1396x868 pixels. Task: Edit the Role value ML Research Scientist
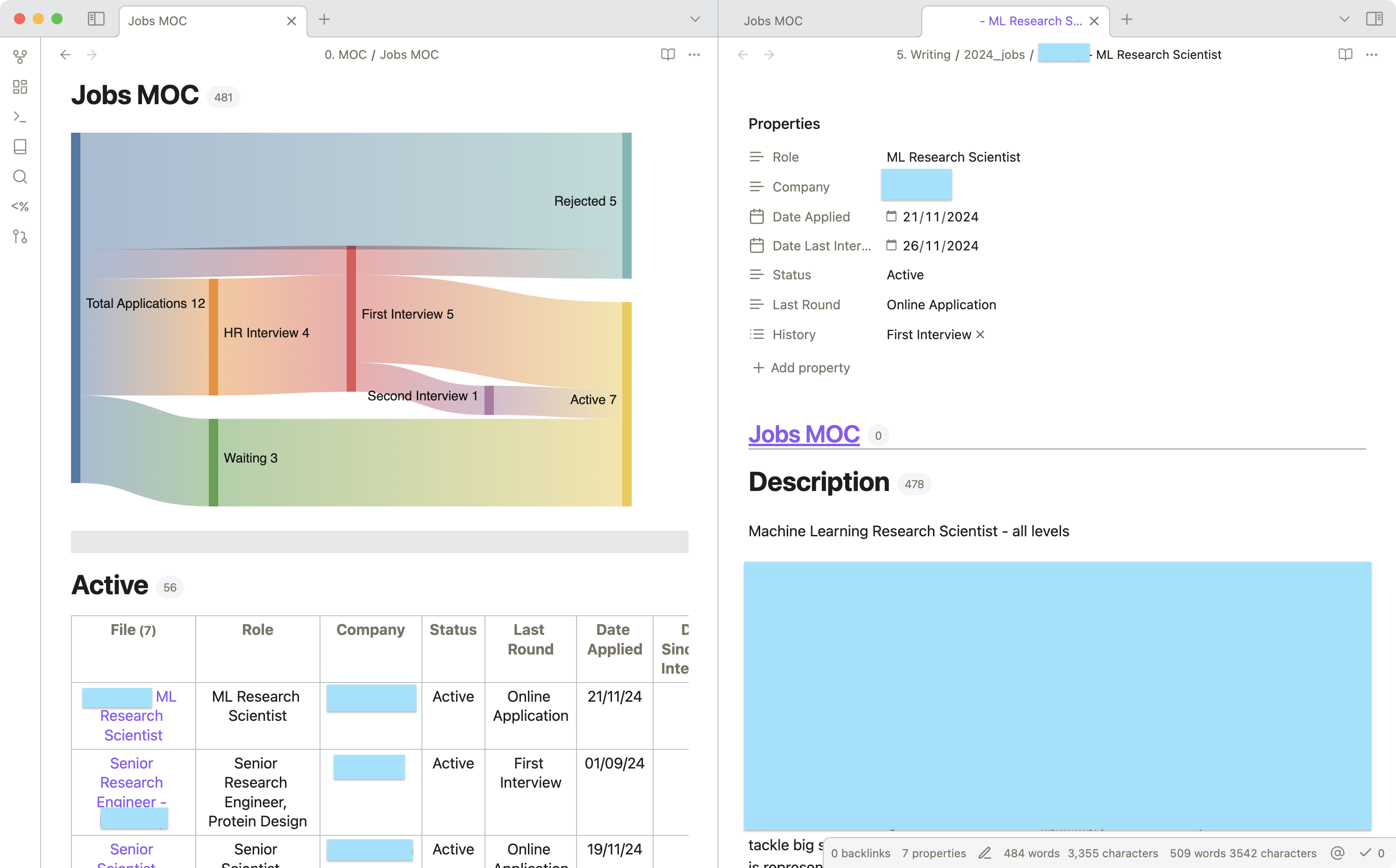point(953,157)
